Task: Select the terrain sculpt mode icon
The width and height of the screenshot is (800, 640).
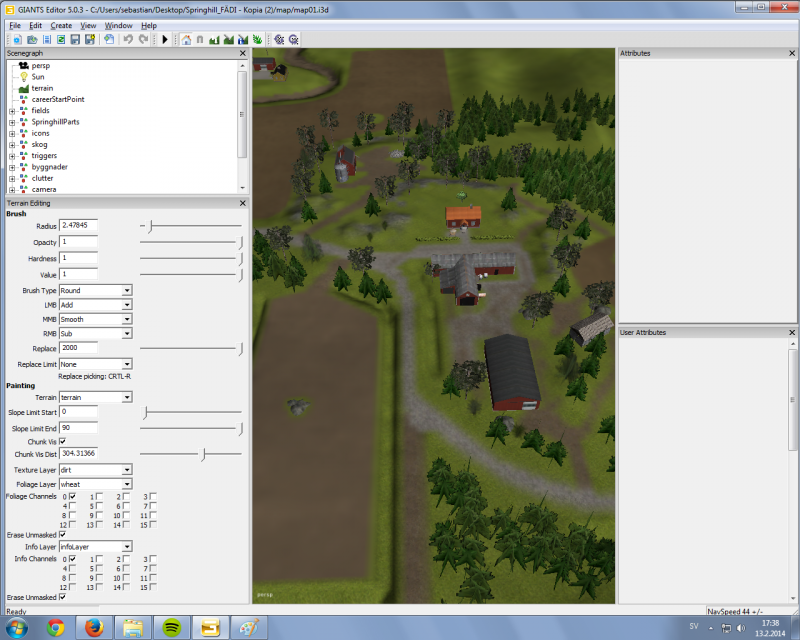Action: [214, 39]
